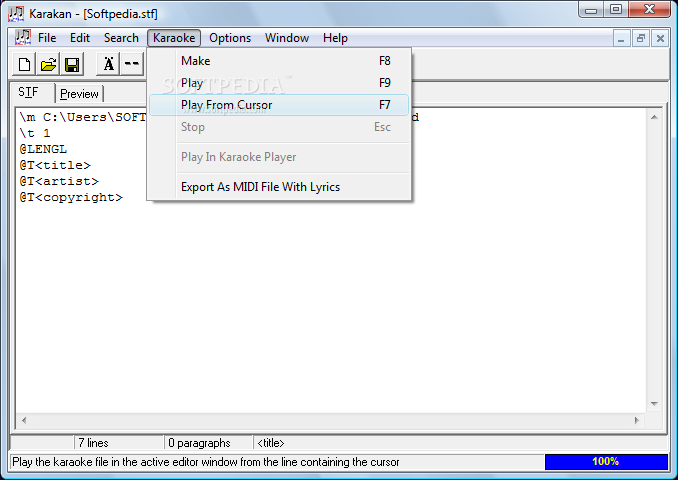
Task: Click the vertical scrollbar up arrow
Action: [x=654, y=117]
